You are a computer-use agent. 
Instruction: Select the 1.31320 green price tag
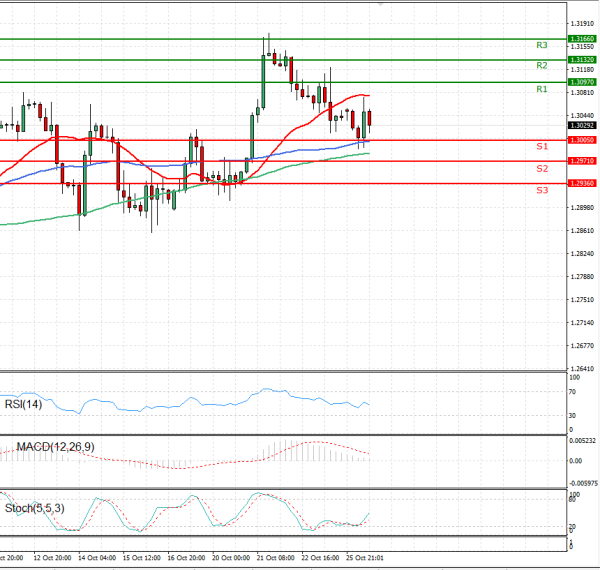tap(581, 60)
